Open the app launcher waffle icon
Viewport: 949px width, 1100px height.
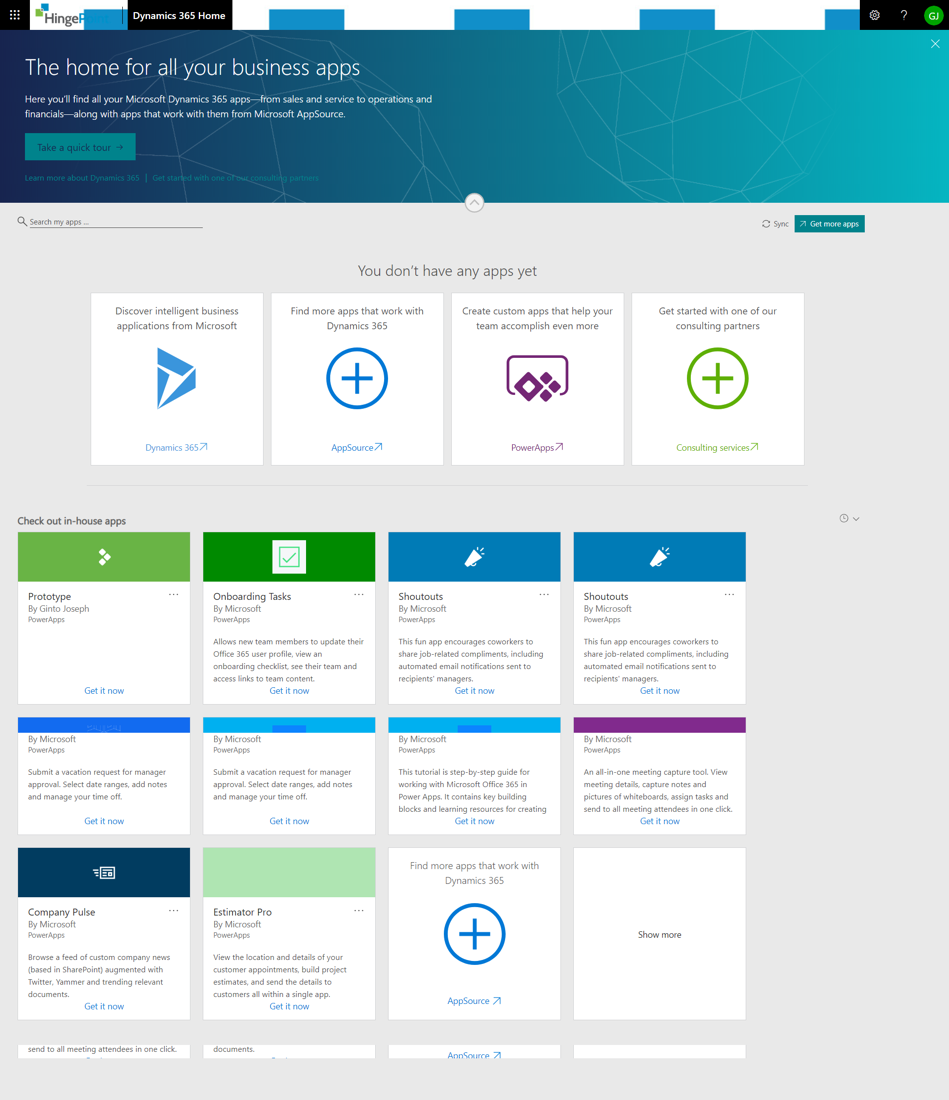point(15,15)
